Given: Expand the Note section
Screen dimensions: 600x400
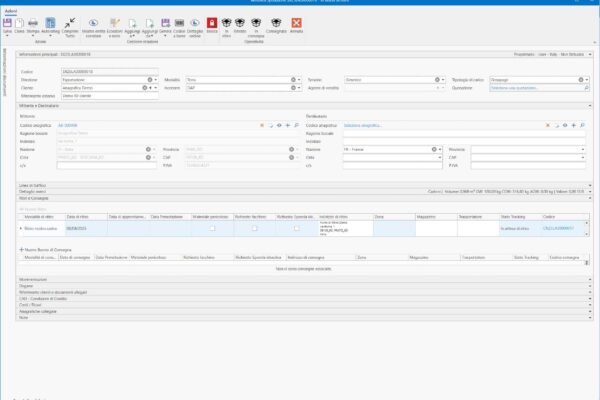Looking at the screenshot, I should click(x=590, y=318).
